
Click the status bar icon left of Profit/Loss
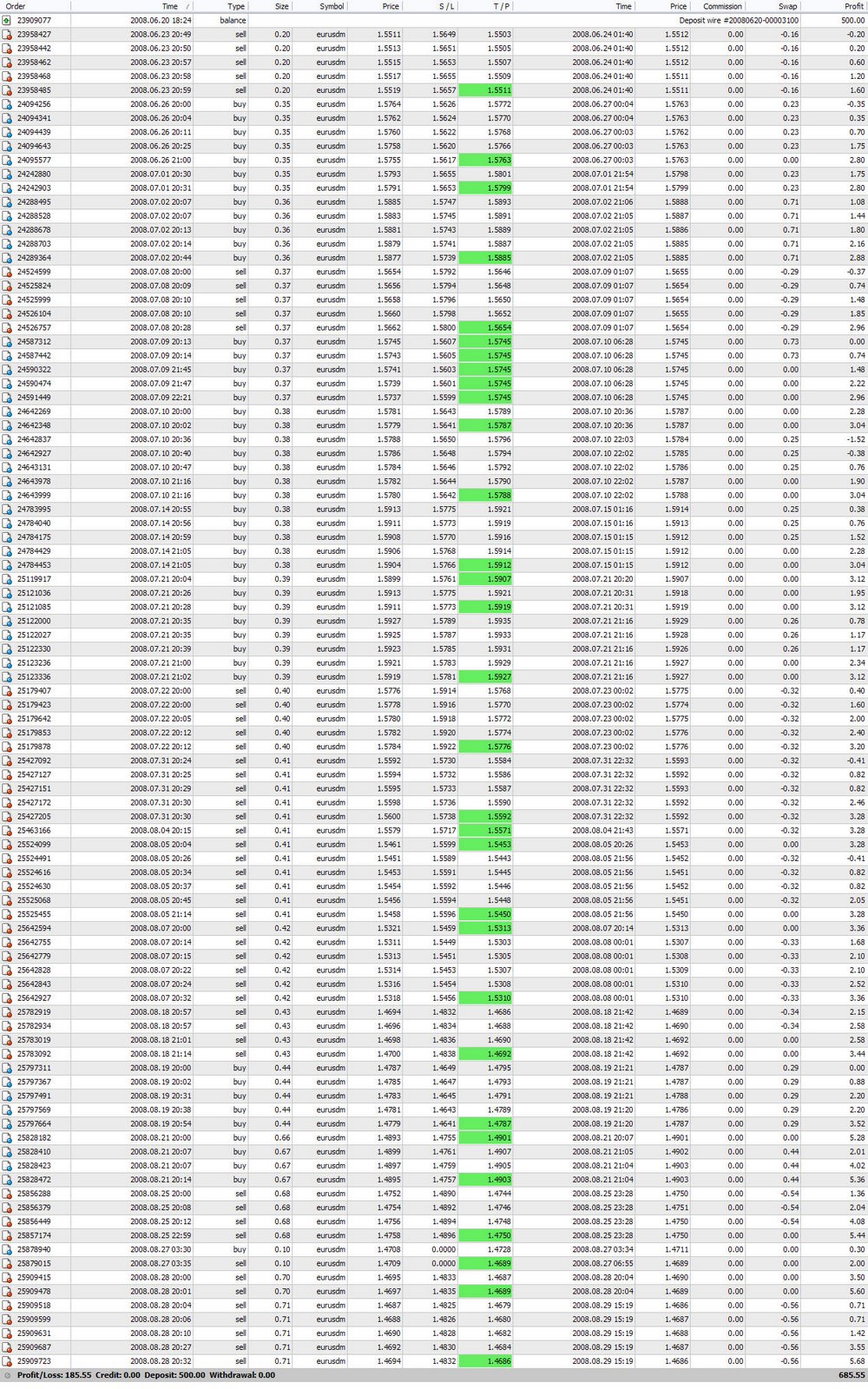click(x=7, y=1375)
